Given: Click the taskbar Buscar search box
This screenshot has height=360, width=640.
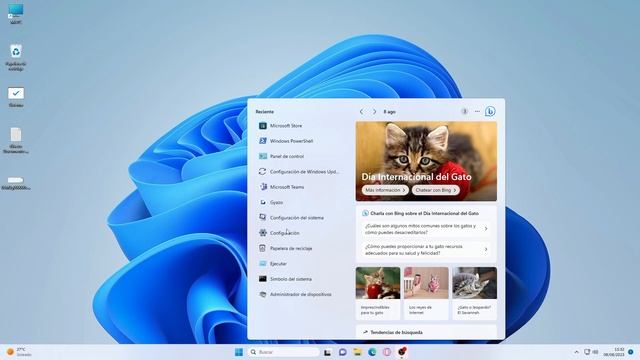Looking at the screenshot, I should (283, 352).
